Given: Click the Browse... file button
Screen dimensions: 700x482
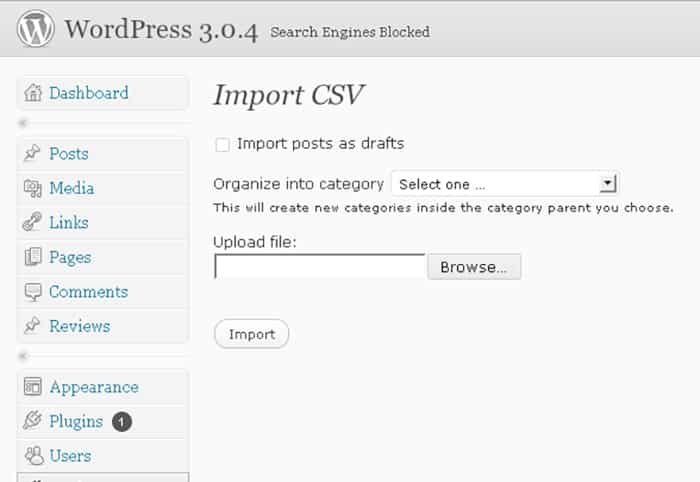Looking at the screenshot, I should click(474, 267).
